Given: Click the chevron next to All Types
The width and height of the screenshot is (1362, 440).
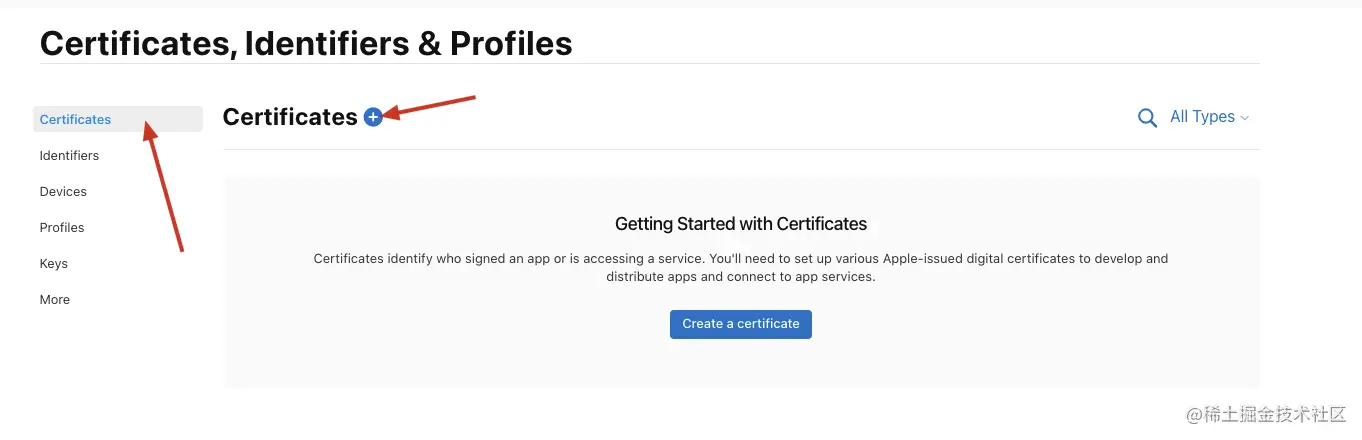Looking at the screenshot, I should click(x=1245, y=118).
